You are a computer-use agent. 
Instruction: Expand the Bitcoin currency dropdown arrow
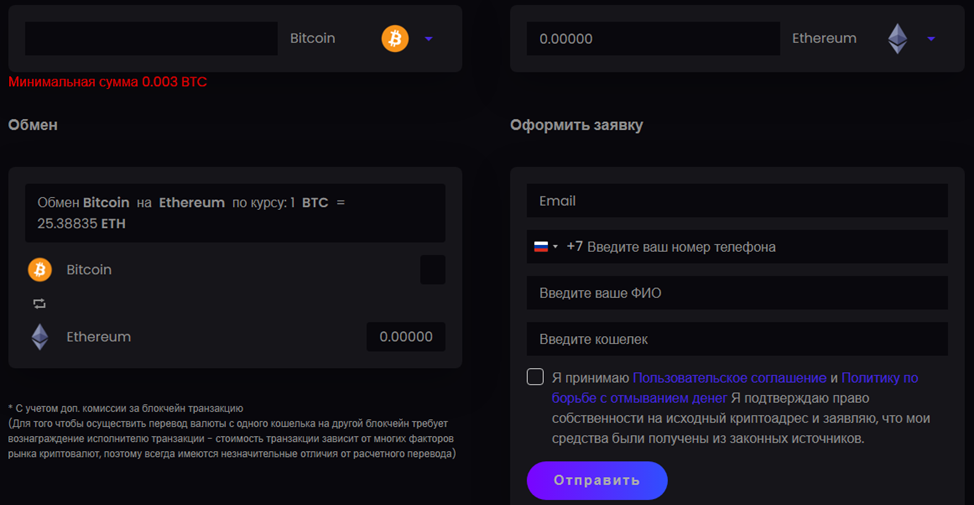[429, 39]
